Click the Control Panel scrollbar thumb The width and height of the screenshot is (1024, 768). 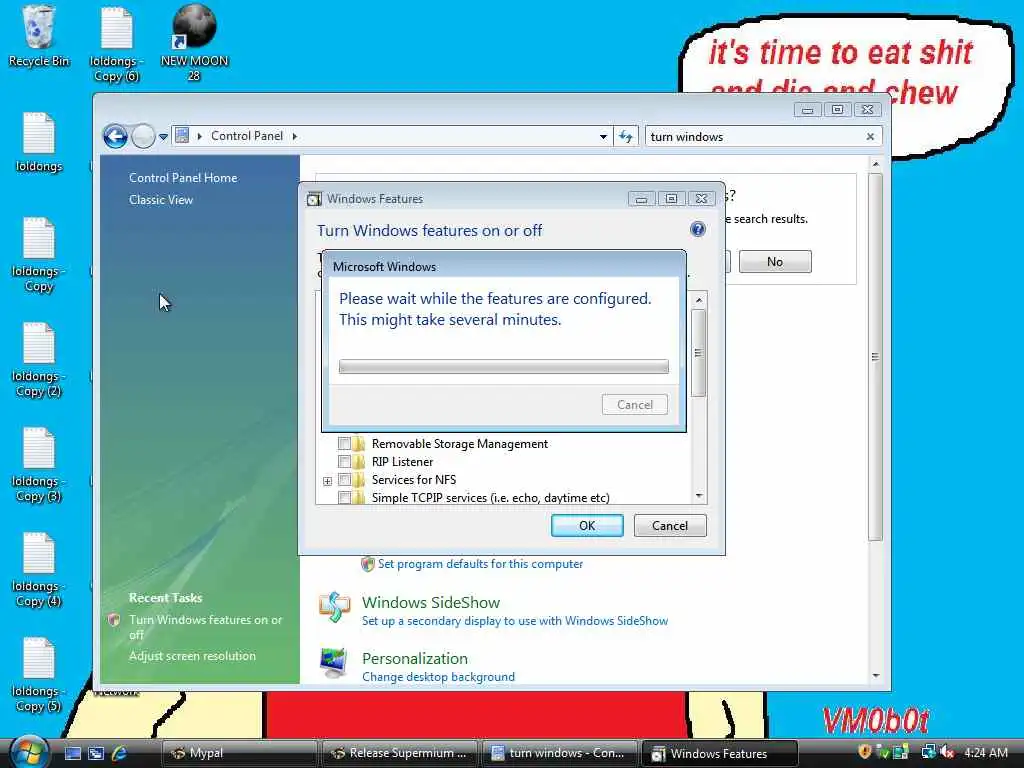[876, 357]
